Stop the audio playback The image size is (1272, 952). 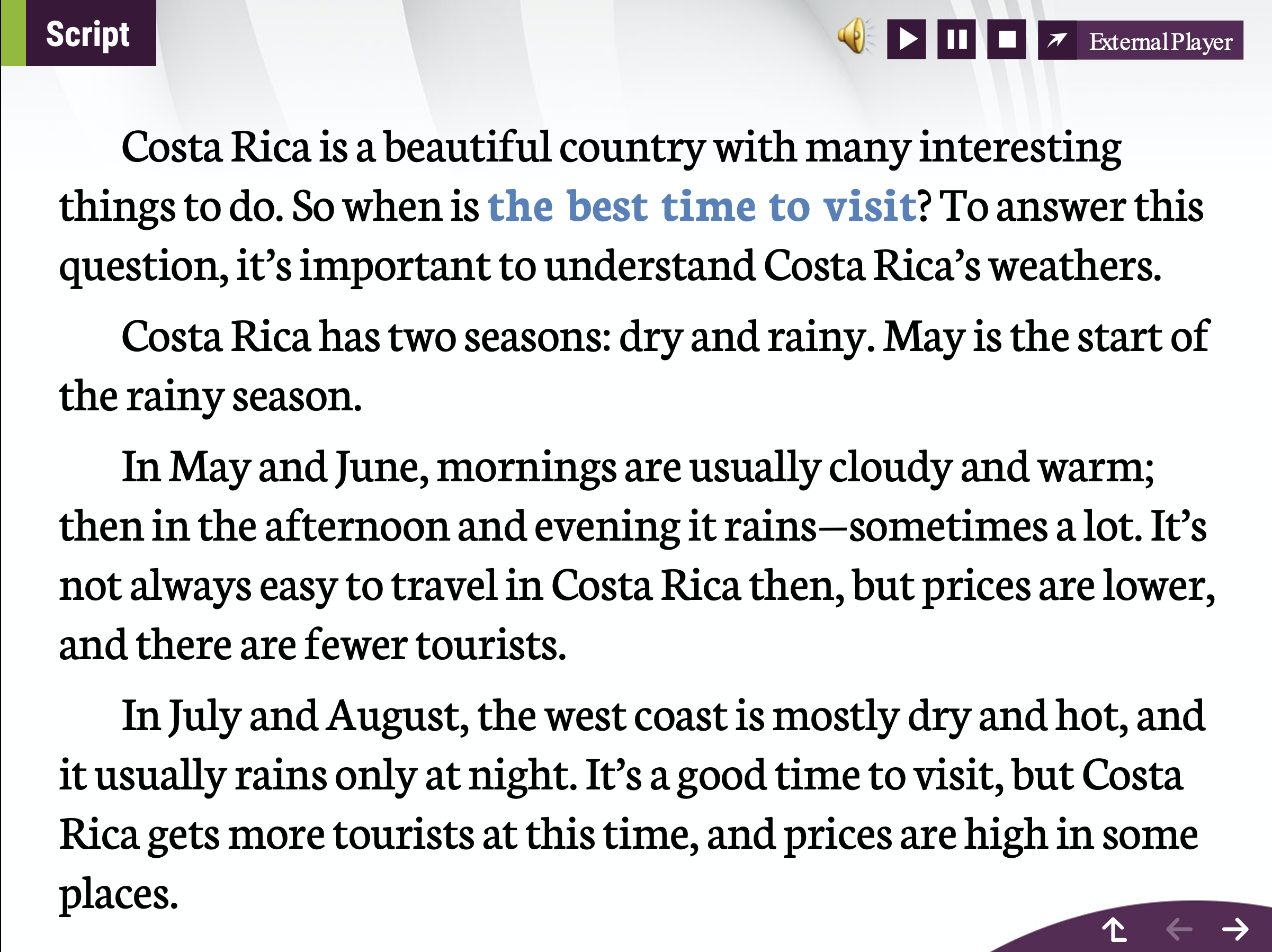tap(1006, 40)
